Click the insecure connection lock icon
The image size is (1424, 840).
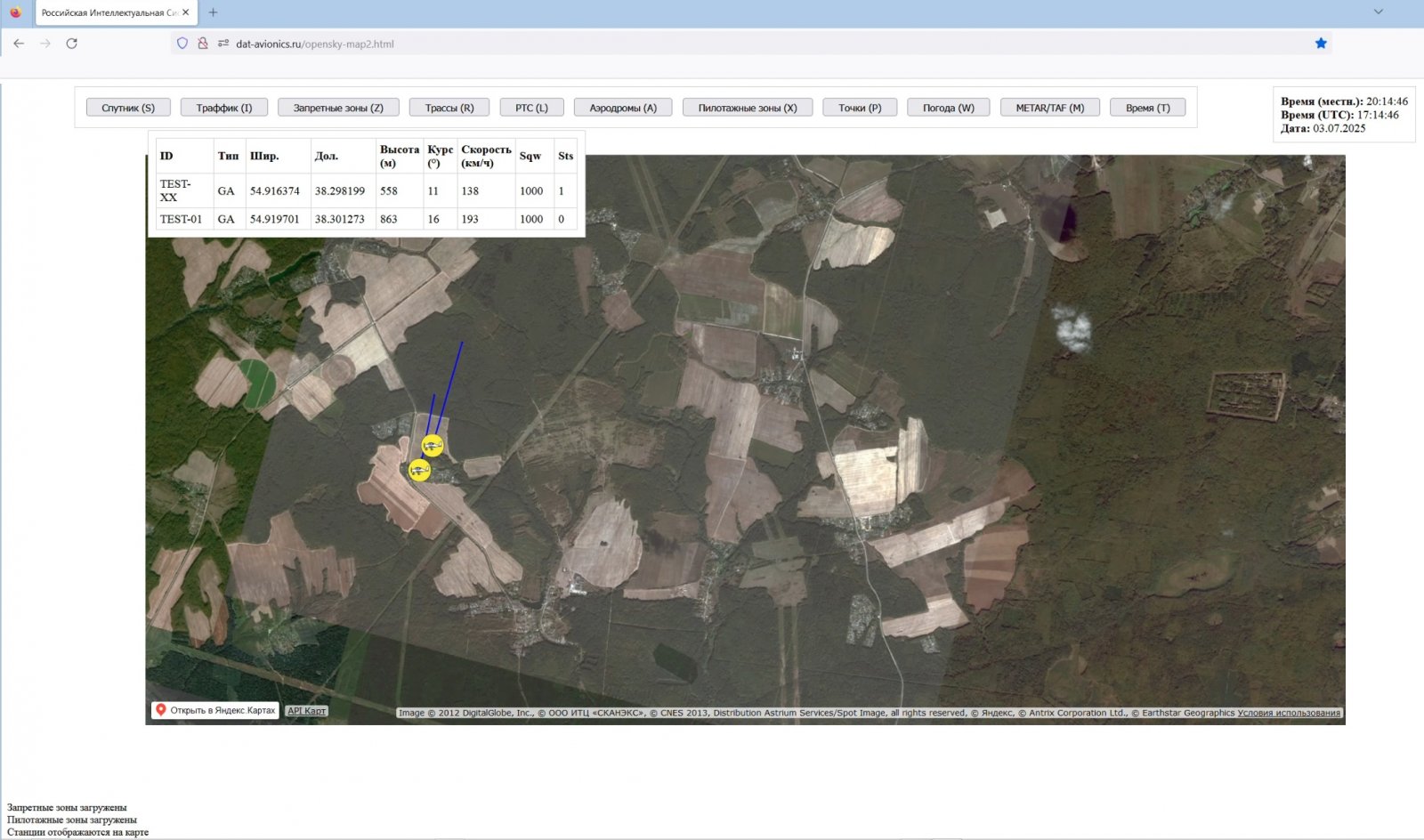point(203,44)
